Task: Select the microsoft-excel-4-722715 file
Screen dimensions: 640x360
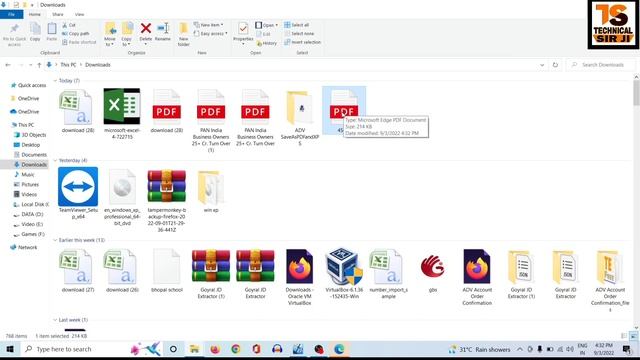Action: 122,113
